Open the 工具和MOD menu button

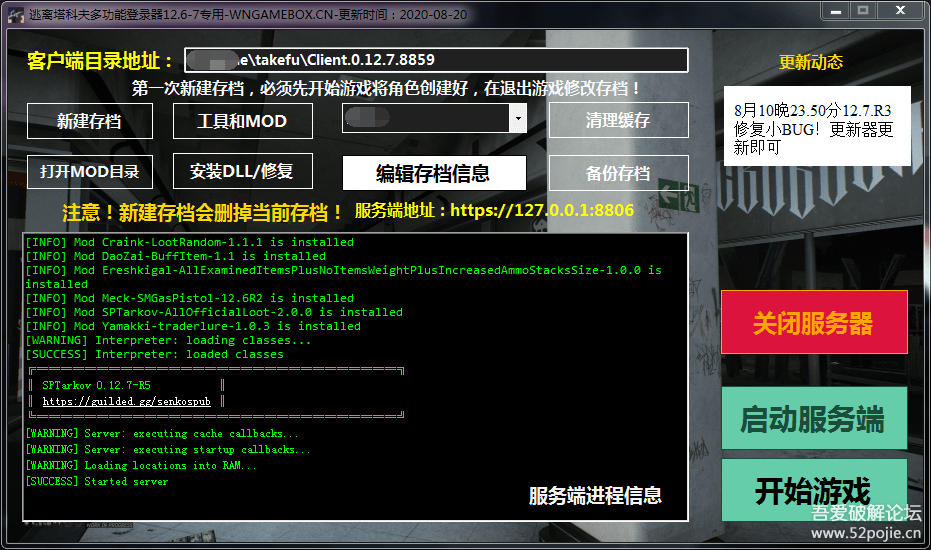(x=242, y=121)
